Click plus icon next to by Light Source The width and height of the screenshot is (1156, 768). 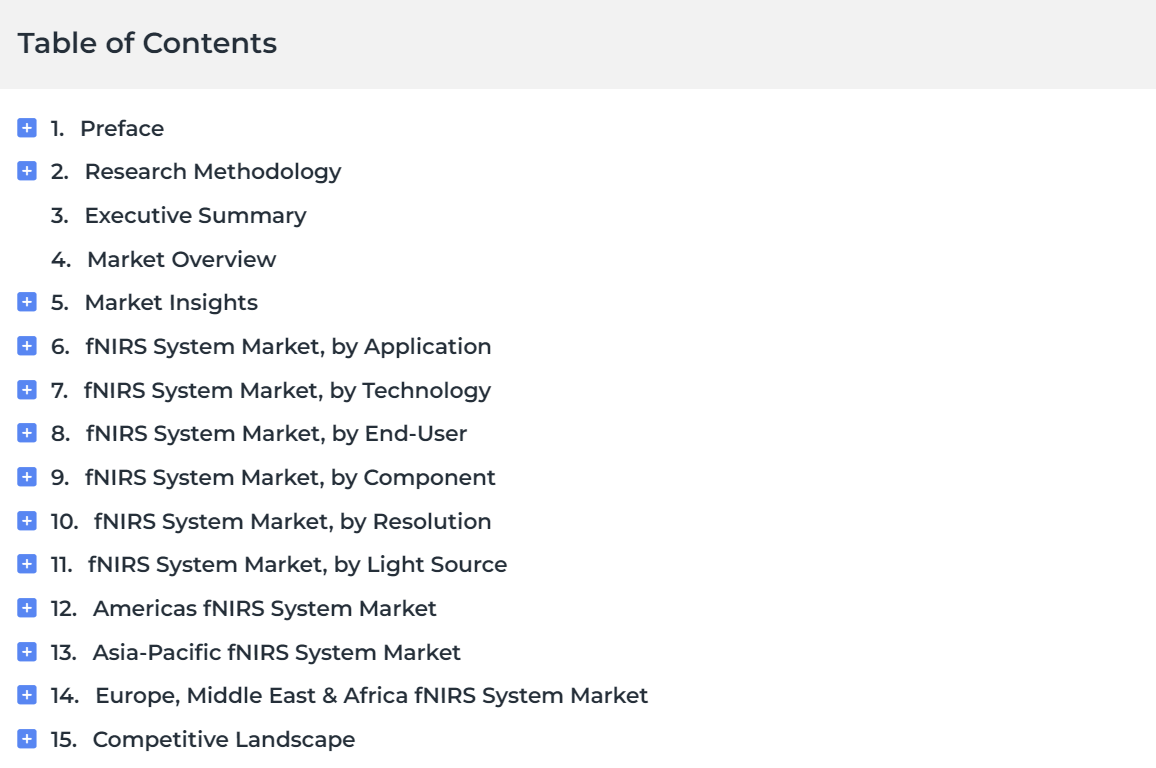coord(27,564)
